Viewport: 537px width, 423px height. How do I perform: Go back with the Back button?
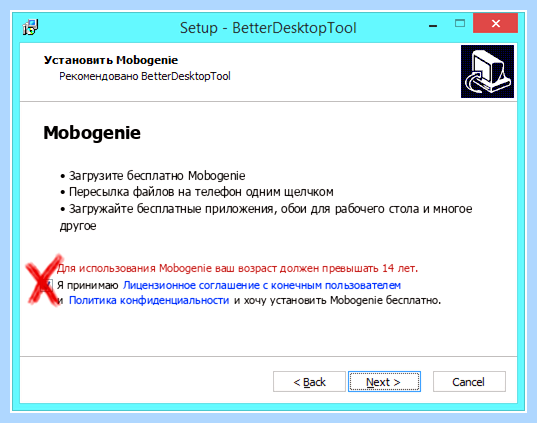[309, 382]
